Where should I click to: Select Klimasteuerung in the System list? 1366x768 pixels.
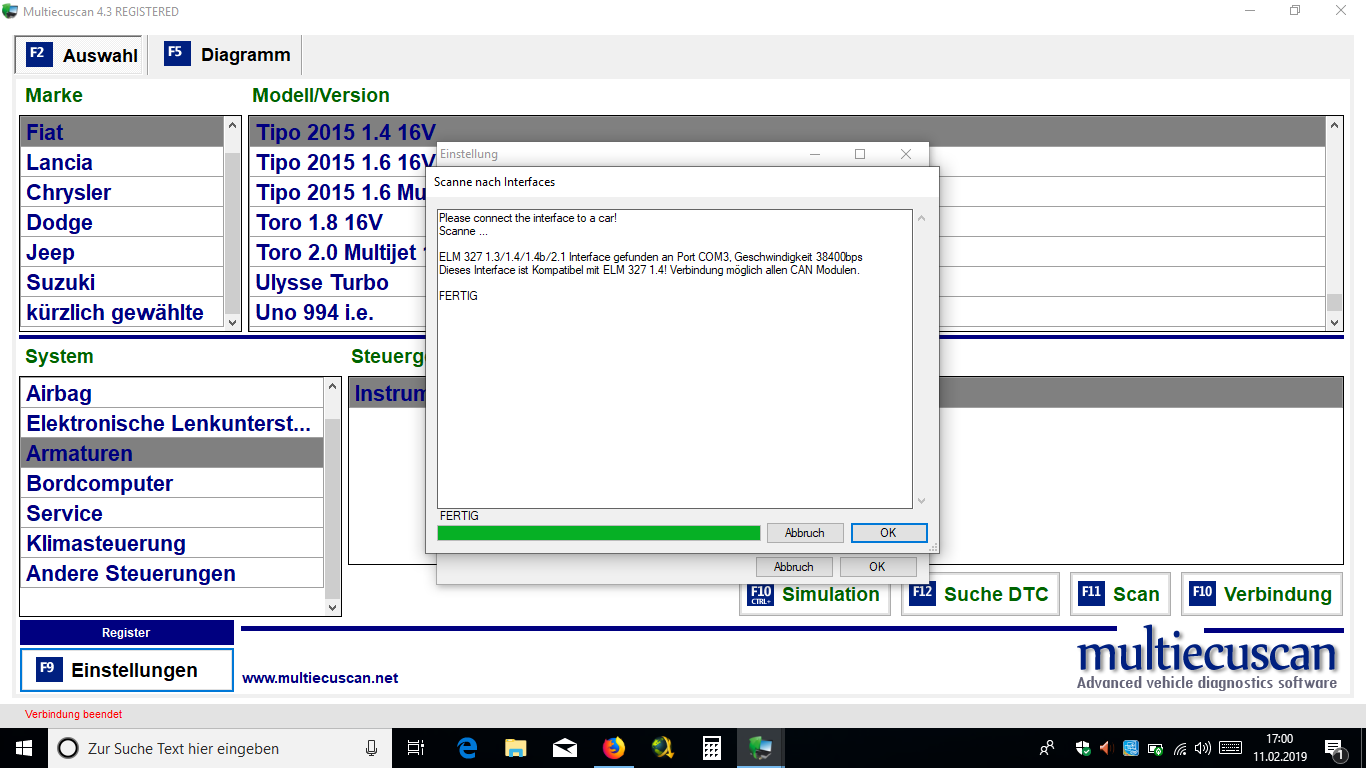pyautogui.click(x=106, y=544)
